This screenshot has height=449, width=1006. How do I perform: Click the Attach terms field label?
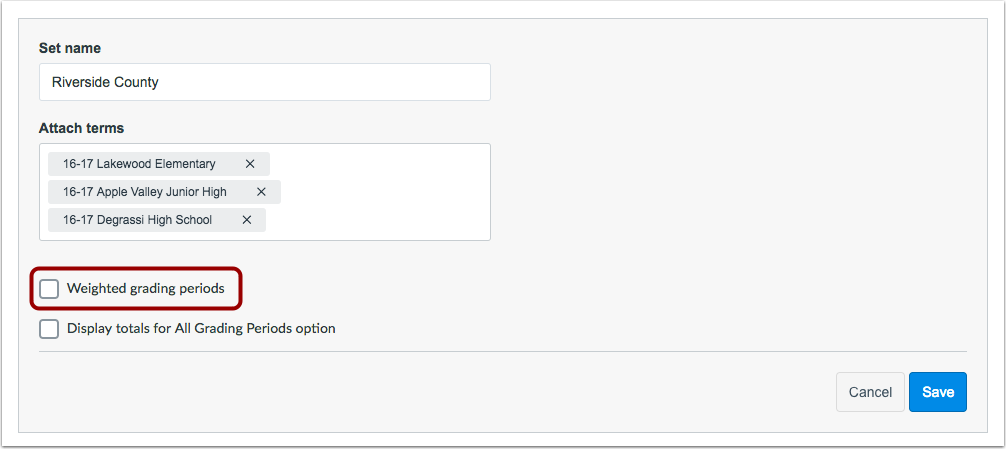click(x=81, y=128)
